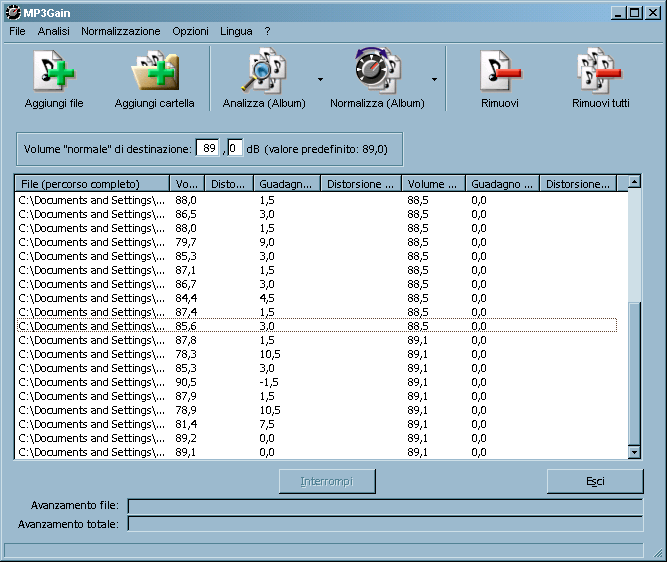Screen dimensions: 667x562
Task: Expand the Analizza dropdown arrow
Action: [320, 79]
